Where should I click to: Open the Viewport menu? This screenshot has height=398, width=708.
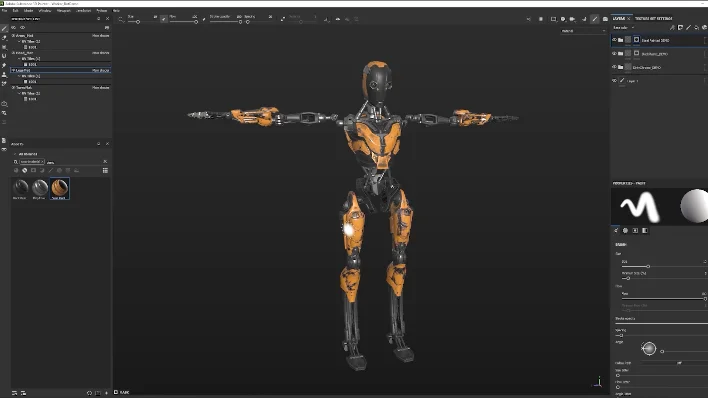(x=64, y=10)
